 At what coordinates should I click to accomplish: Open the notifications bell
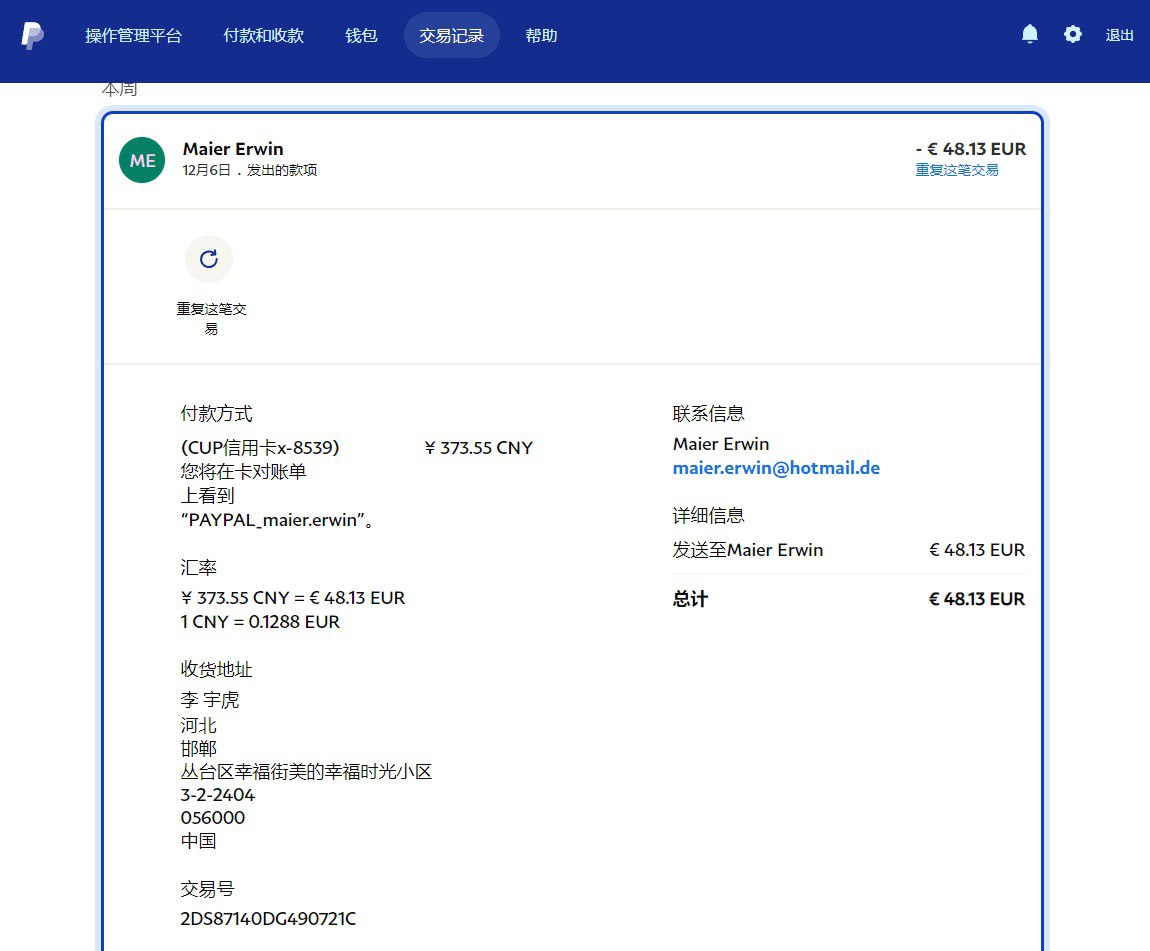click(x=1030, y=35)
